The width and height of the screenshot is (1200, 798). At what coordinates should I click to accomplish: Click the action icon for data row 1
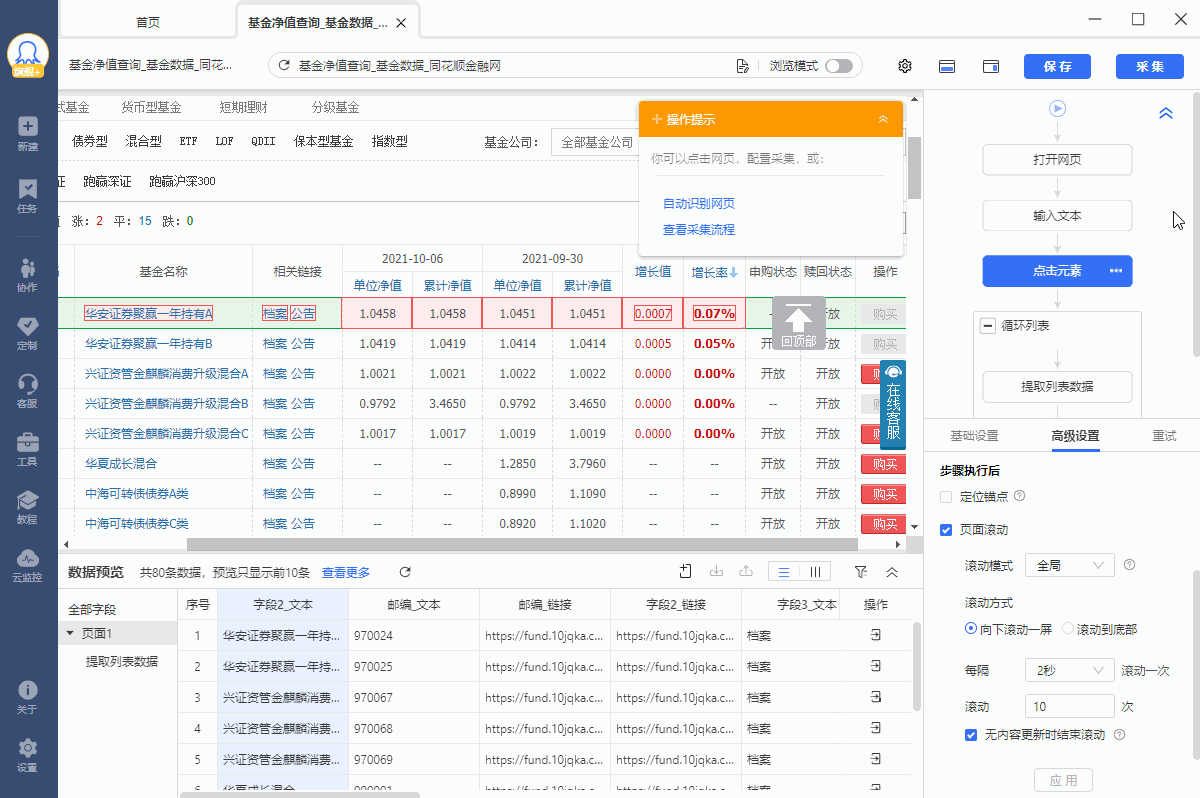(x=876, y=635)
